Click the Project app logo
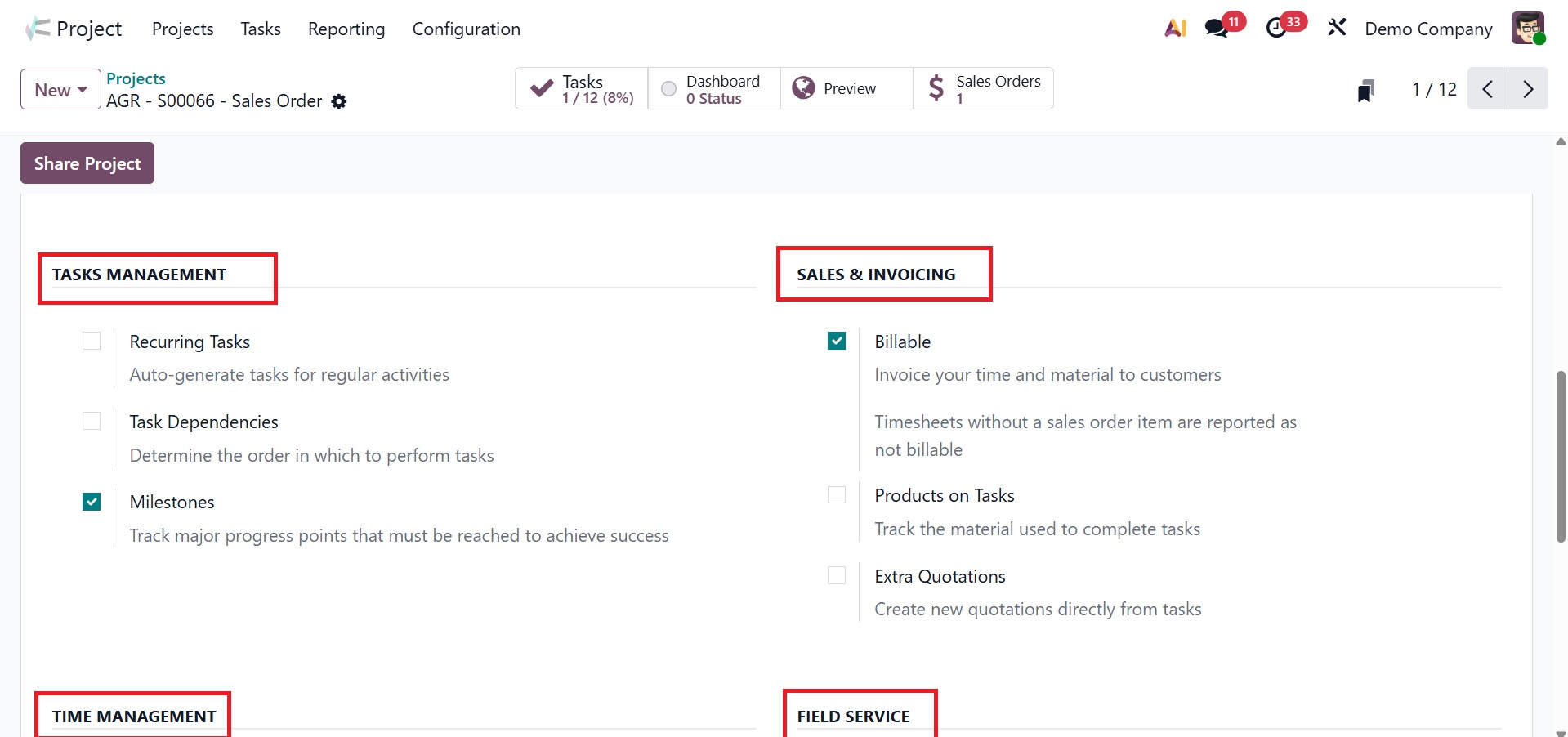Image resolution: width=1568 pixels, height=737 pixels. (38, 29)
